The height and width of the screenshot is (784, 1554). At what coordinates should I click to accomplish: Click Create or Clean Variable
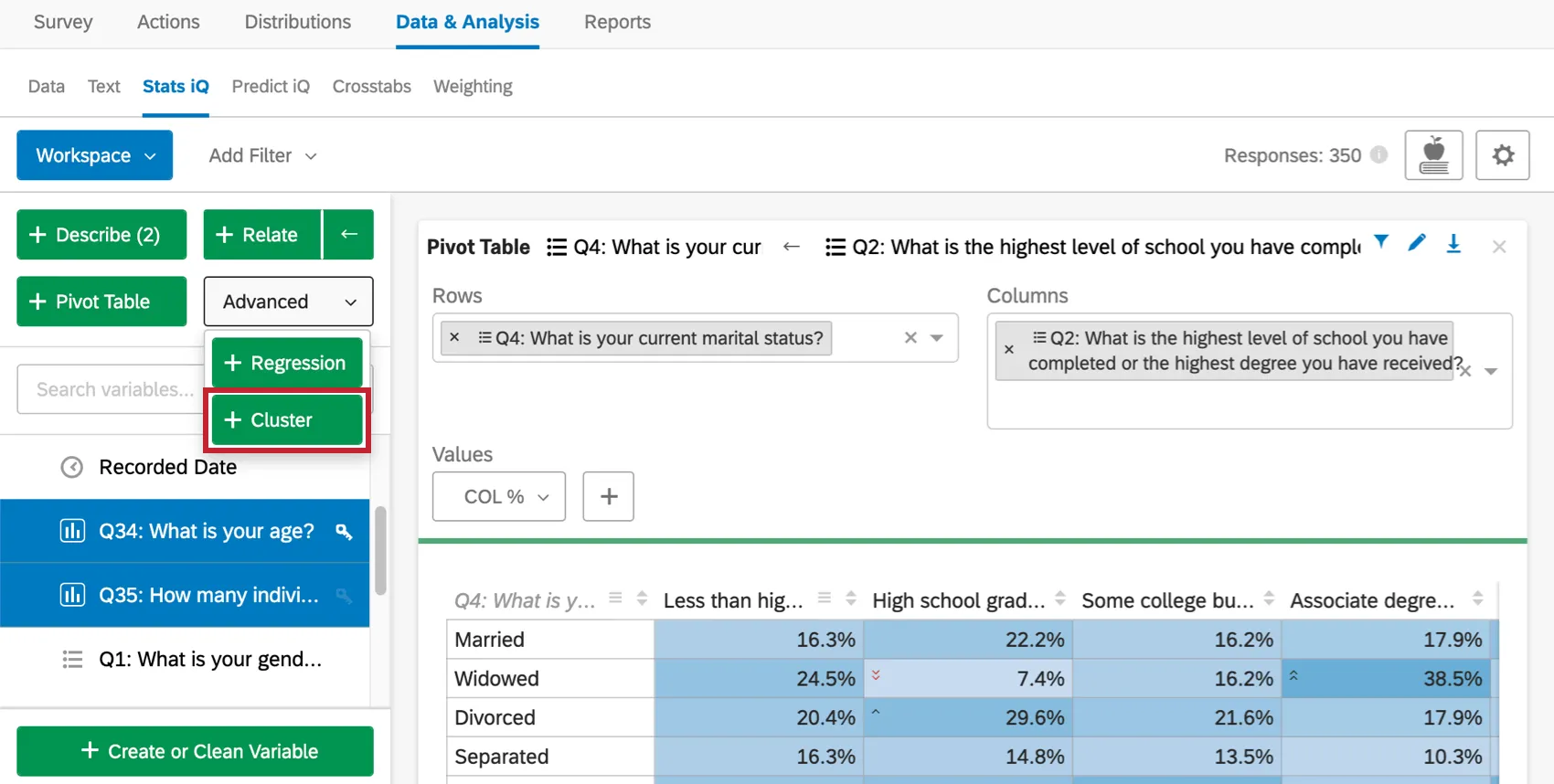pyautogui.click(x=195, y=751)
